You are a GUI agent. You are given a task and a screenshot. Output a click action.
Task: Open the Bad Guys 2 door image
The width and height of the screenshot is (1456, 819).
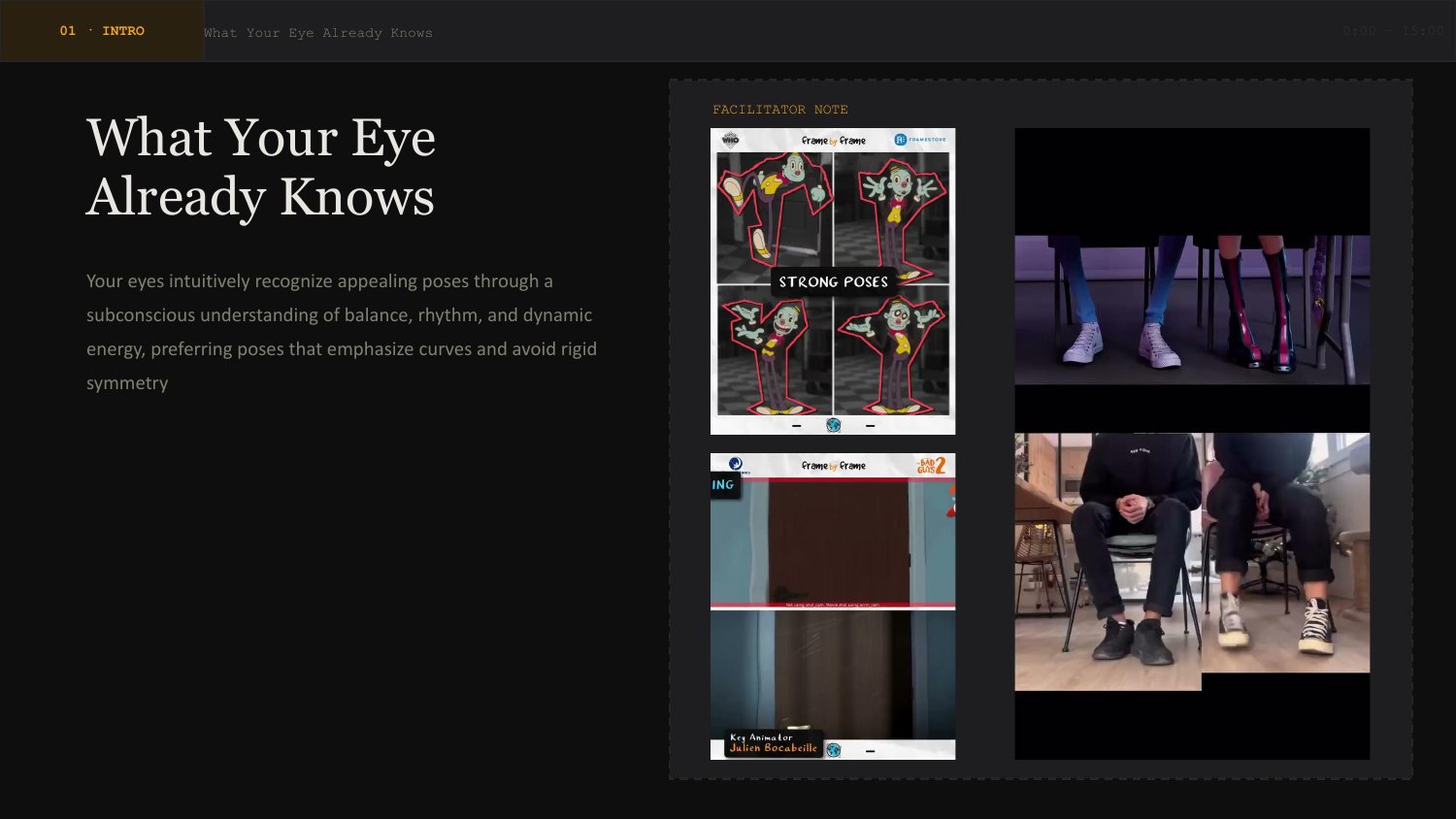point(833,606)
